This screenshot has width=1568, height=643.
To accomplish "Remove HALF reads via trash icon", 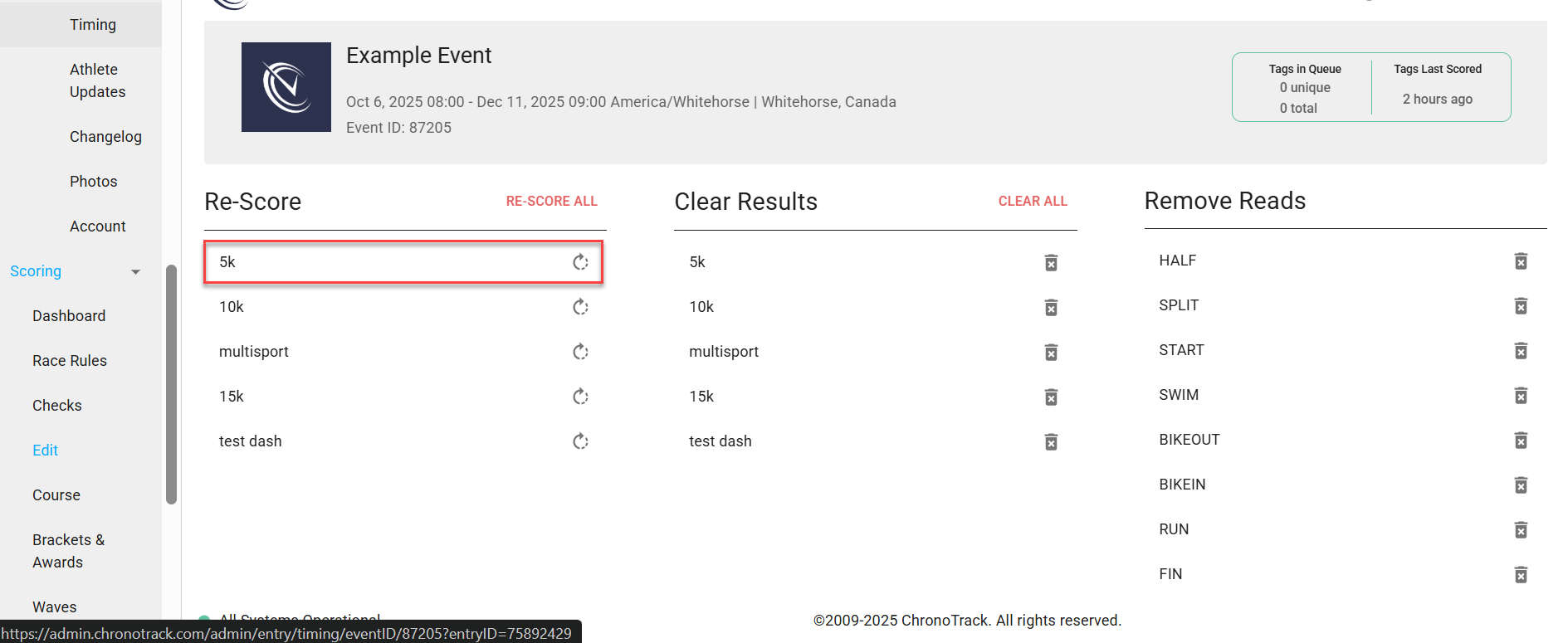I will click(1521, 261).
